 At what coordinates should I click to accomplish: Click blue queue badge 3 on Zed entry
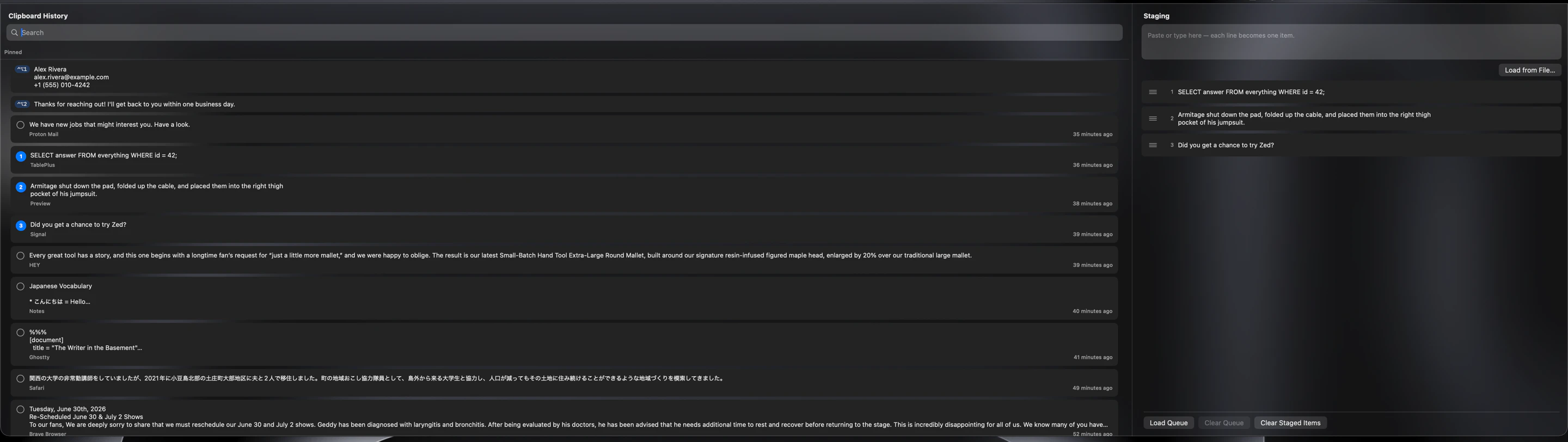[21, 226]
